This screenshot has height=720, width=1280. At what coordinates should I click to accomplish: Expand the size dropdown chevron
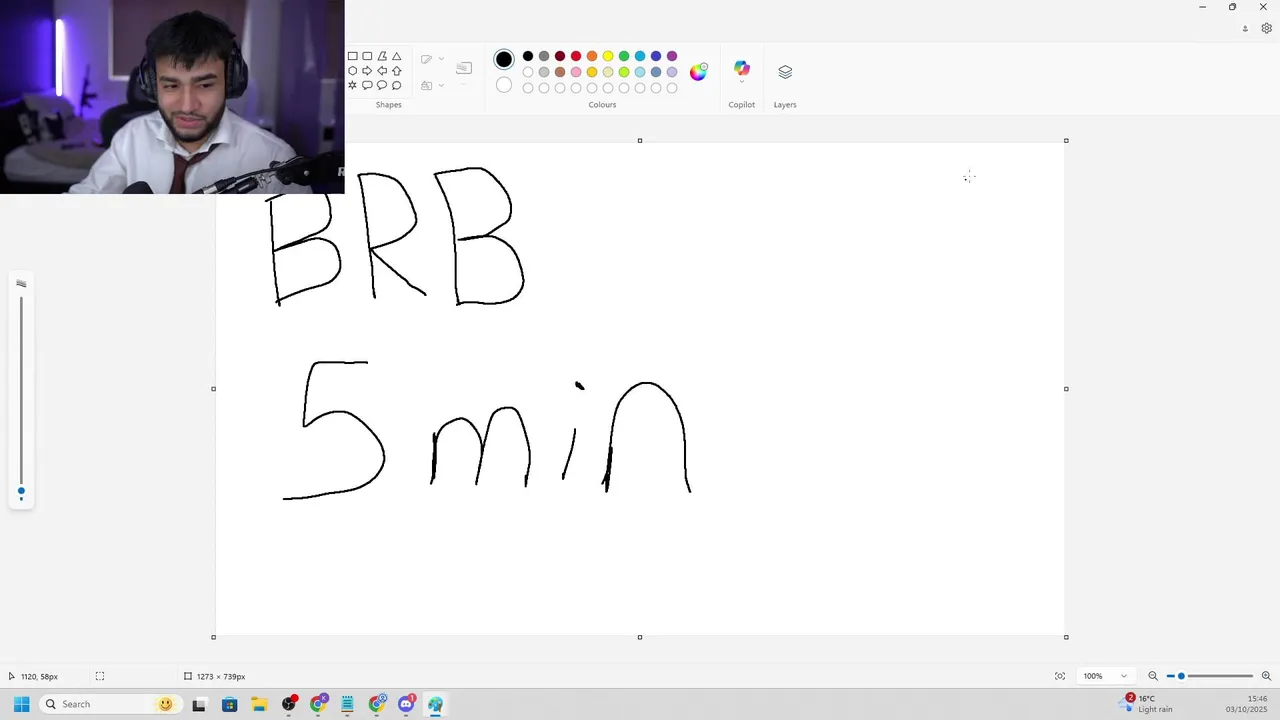point(464,83)
